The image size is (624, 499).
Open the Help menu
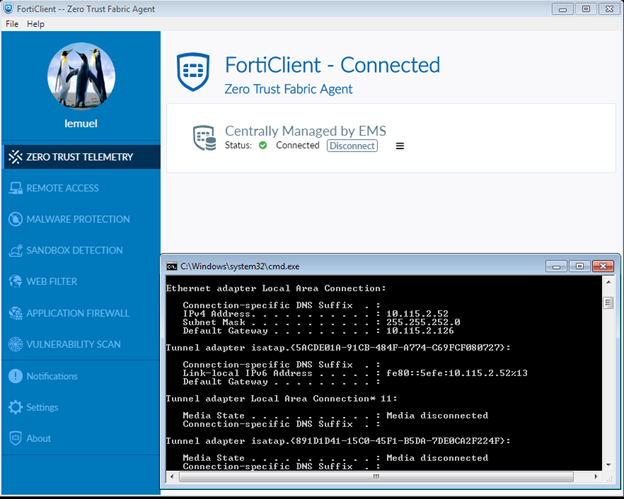(35, 24)
